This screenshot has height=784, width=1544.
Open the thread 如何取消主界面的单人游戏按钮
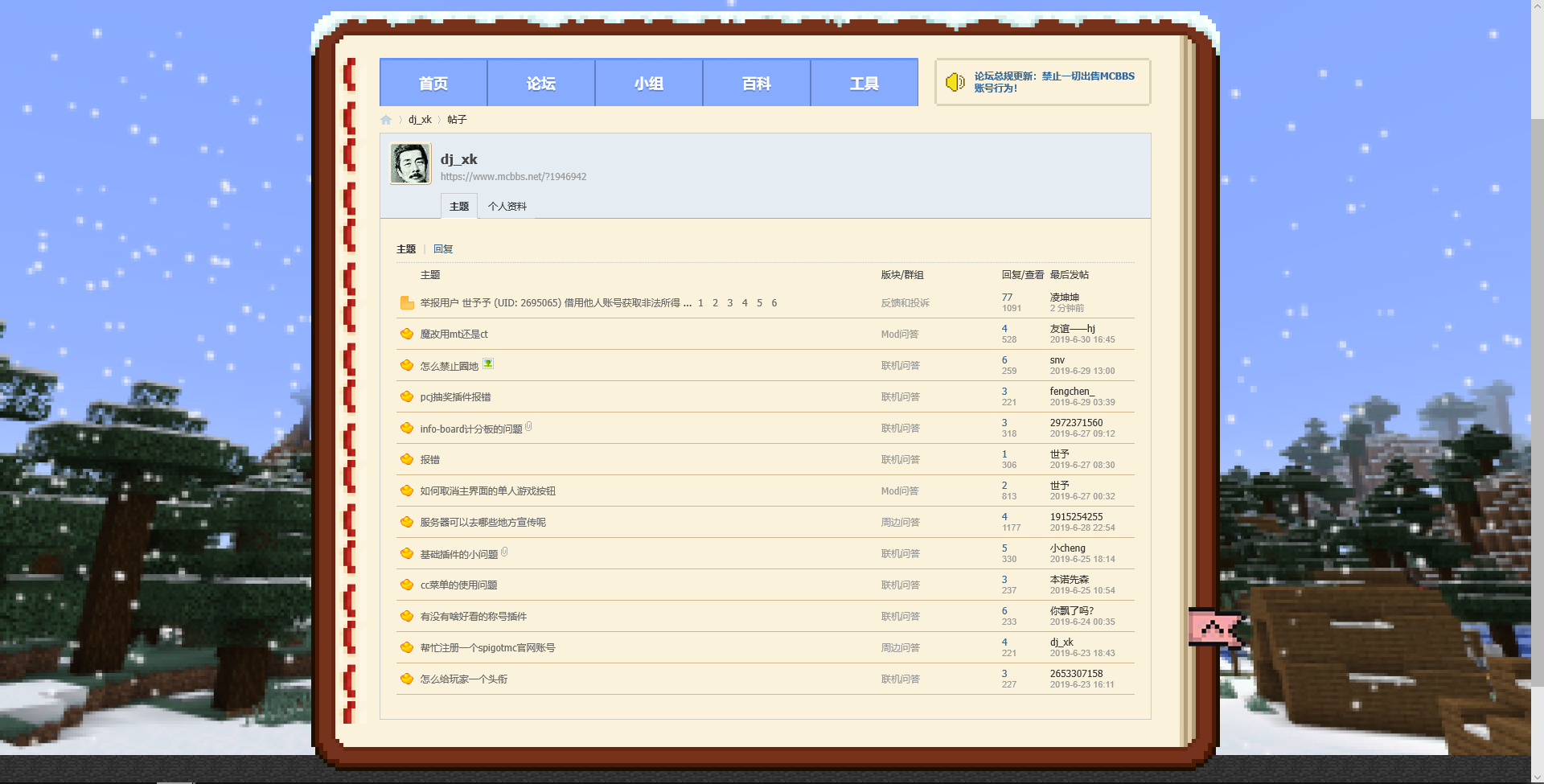(x=487, y=491)
